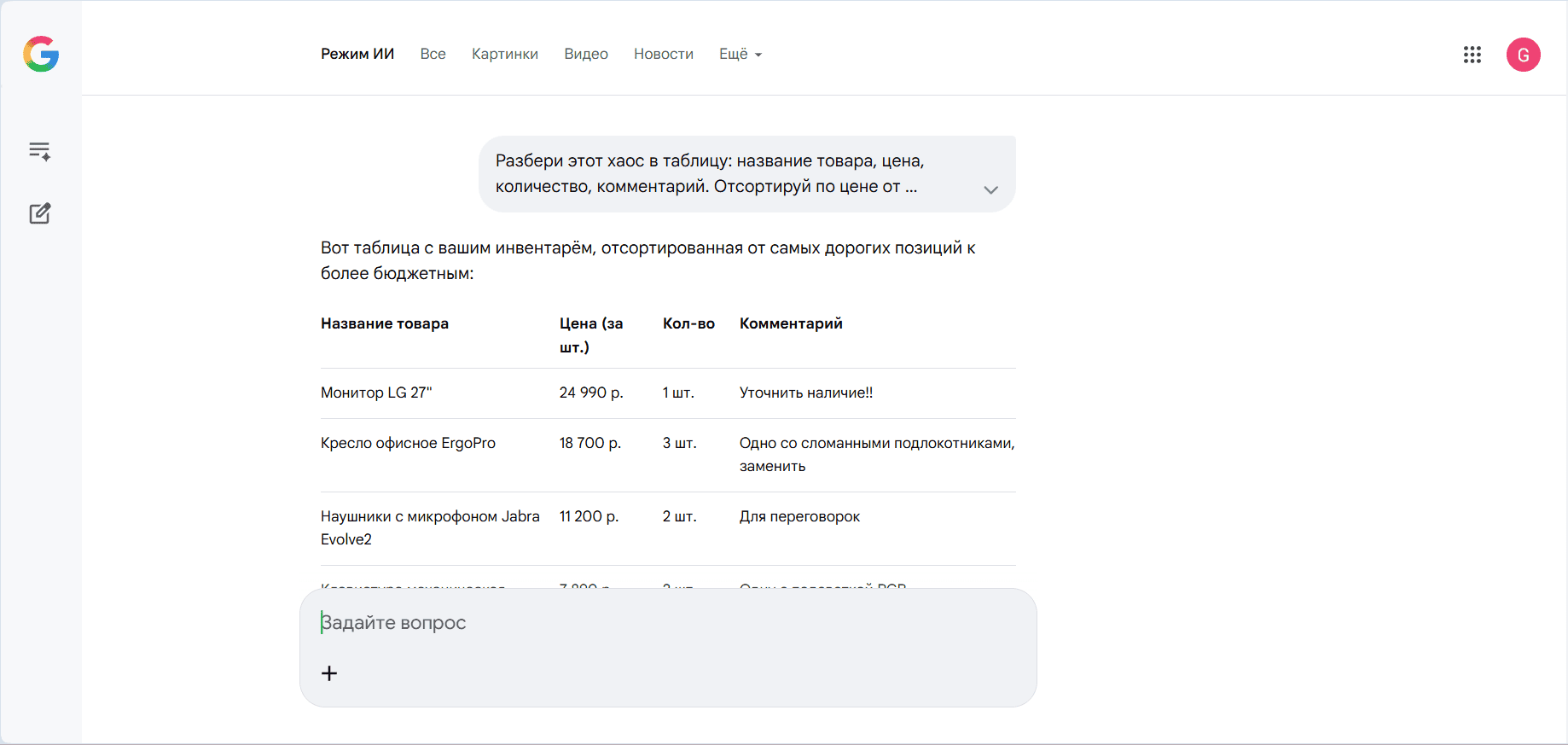
Task: Click the broken armrests comment cell
Action: [x=877, y=455]
